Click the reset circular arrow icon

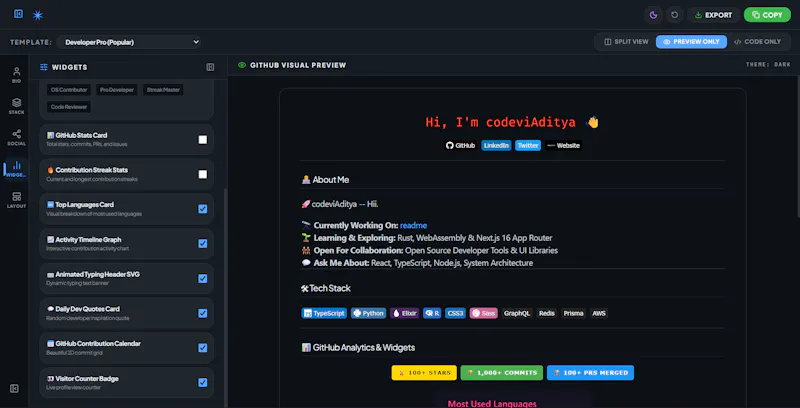674,15
